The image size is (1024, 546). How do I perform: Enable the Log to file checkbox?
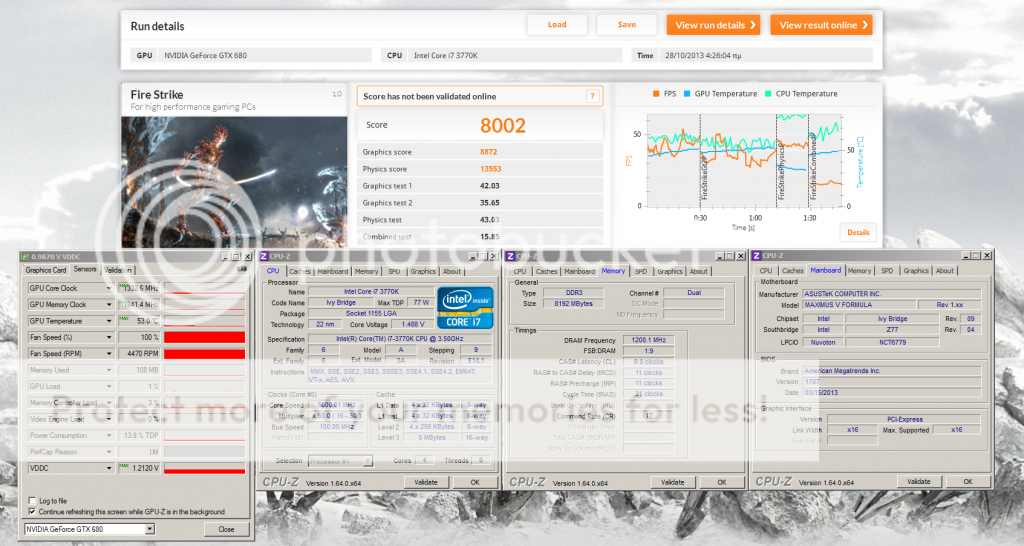point(32,500)
